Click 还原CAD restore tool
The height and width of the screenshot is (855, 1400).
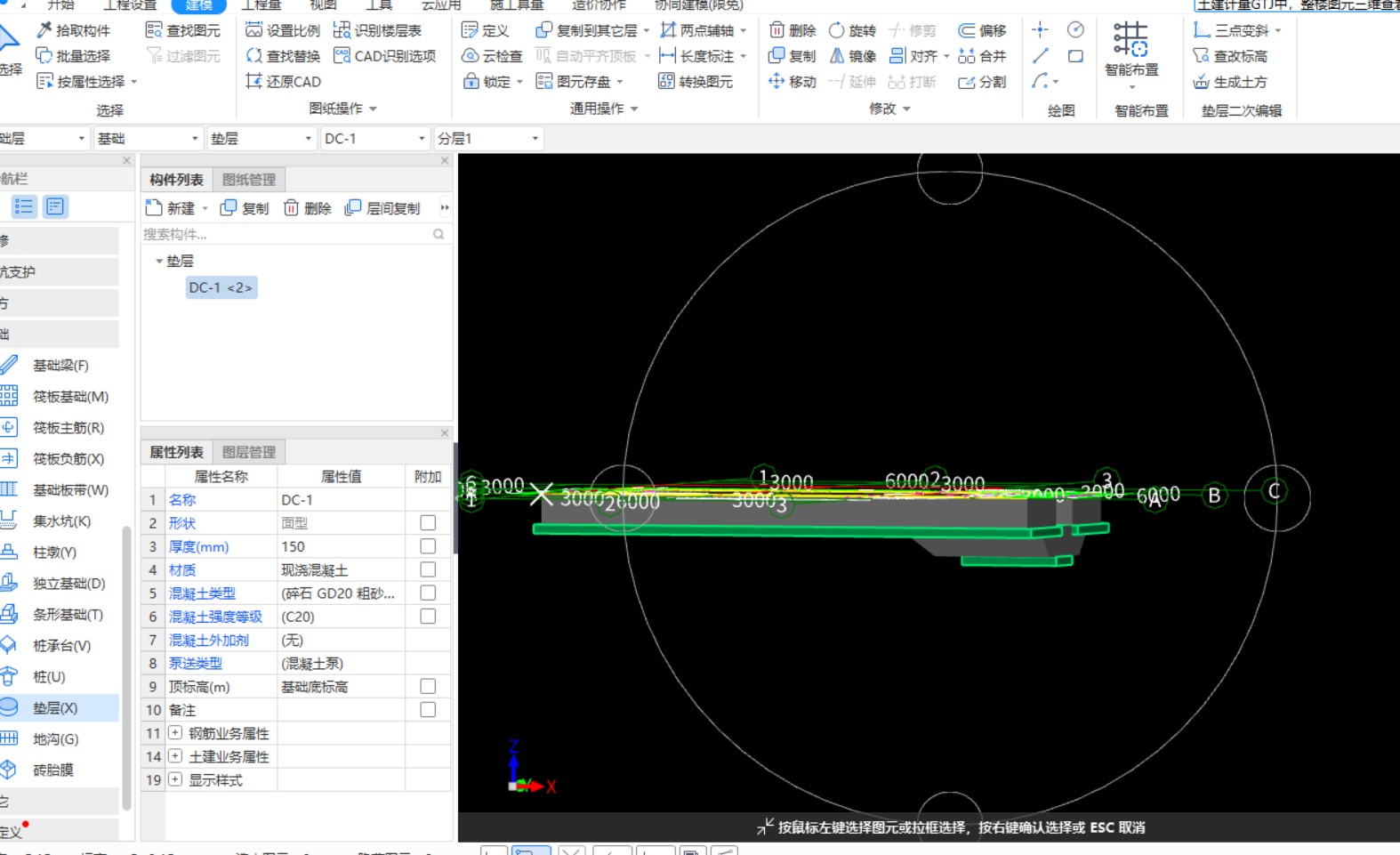283,82
